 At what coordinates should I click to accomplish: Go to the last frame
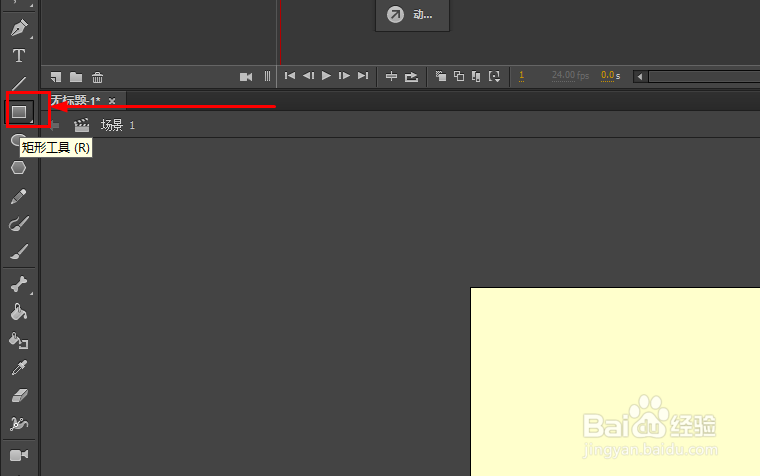coord(363,76)
